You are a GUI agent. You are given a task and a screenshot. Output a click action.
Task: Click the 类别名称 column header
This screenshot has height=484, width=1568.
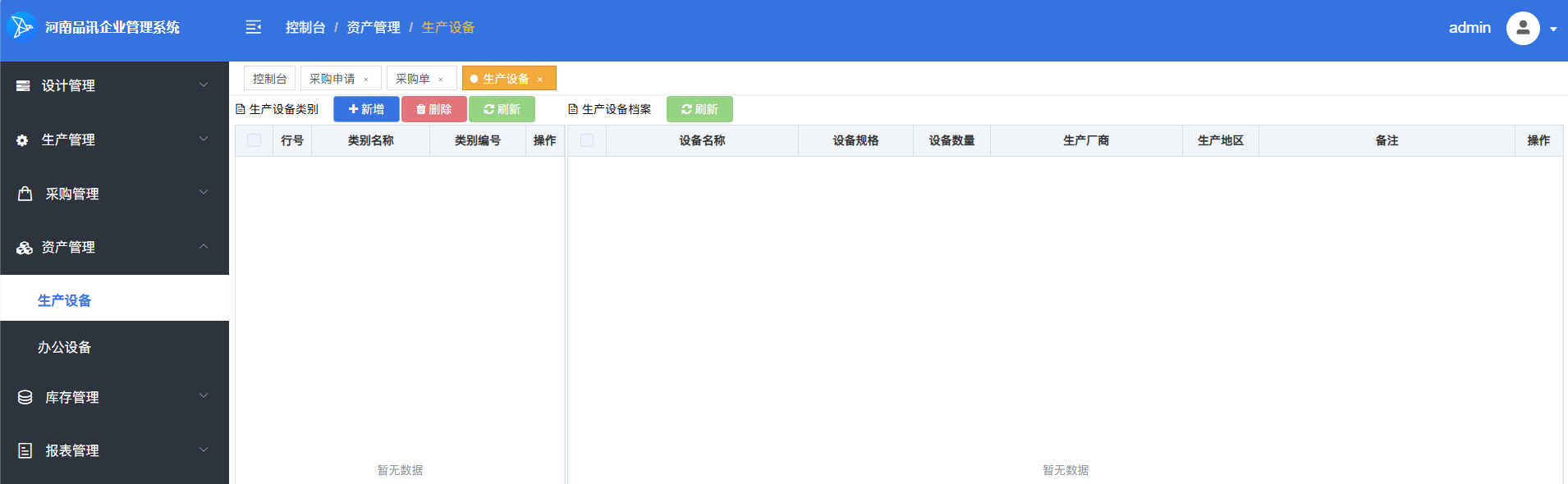pyautogui.click(x=370, y=140)
